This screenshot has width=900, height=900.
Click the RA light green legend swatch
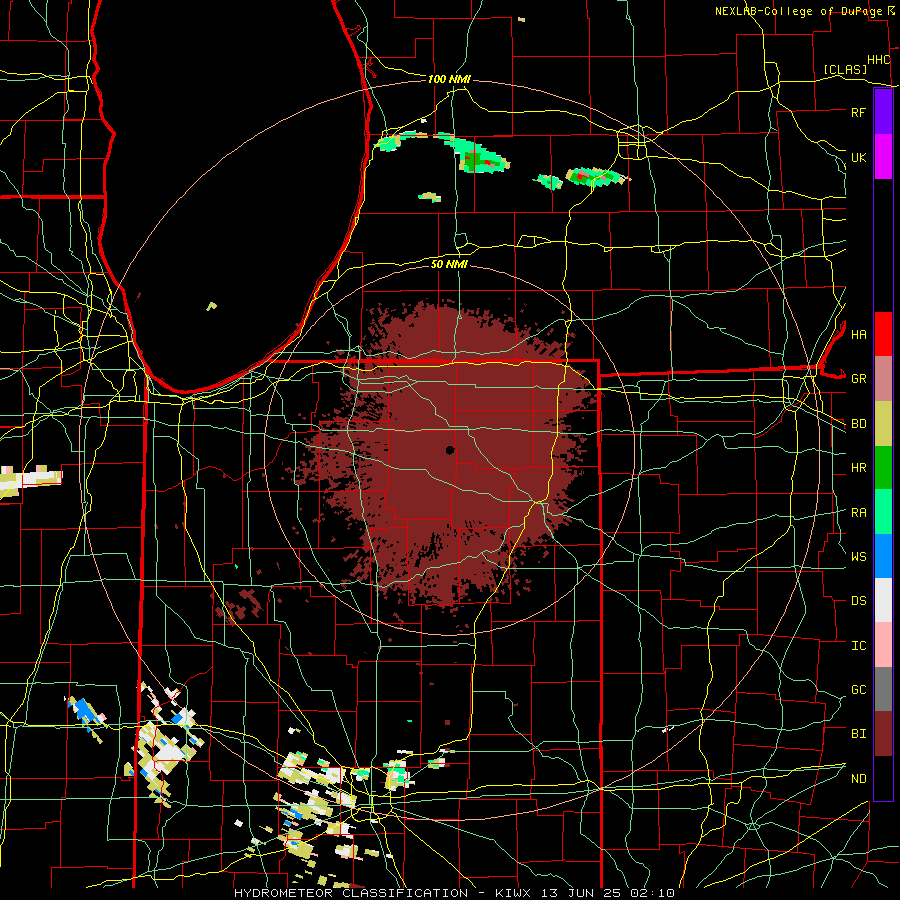click(x=883, y=512)
